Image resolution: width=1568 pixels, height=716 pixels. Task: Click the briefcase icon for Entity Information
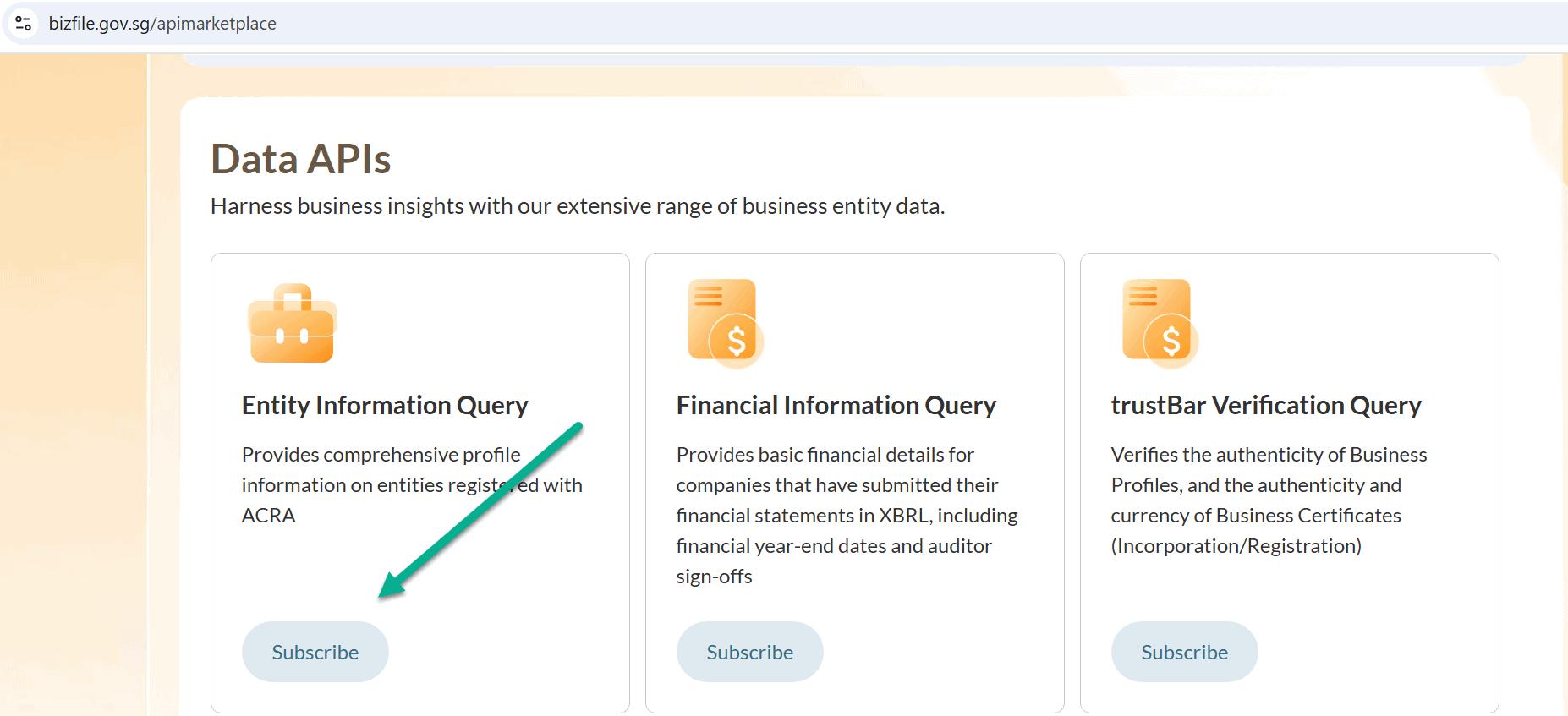pos(293,323)
